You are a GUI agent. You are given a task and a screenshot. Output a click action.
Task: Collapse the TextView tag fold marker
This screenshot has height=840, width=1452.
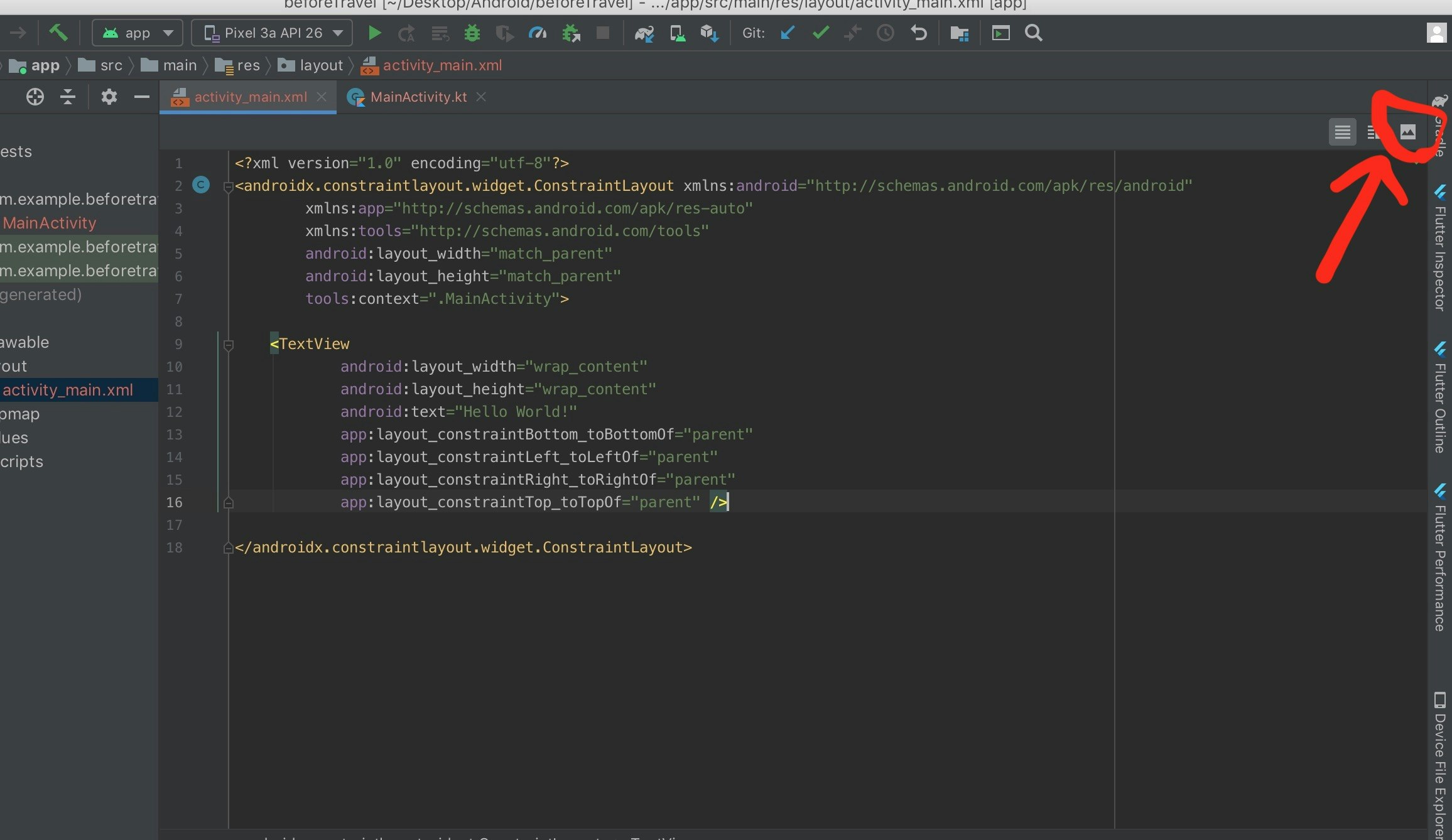point(229,345)
